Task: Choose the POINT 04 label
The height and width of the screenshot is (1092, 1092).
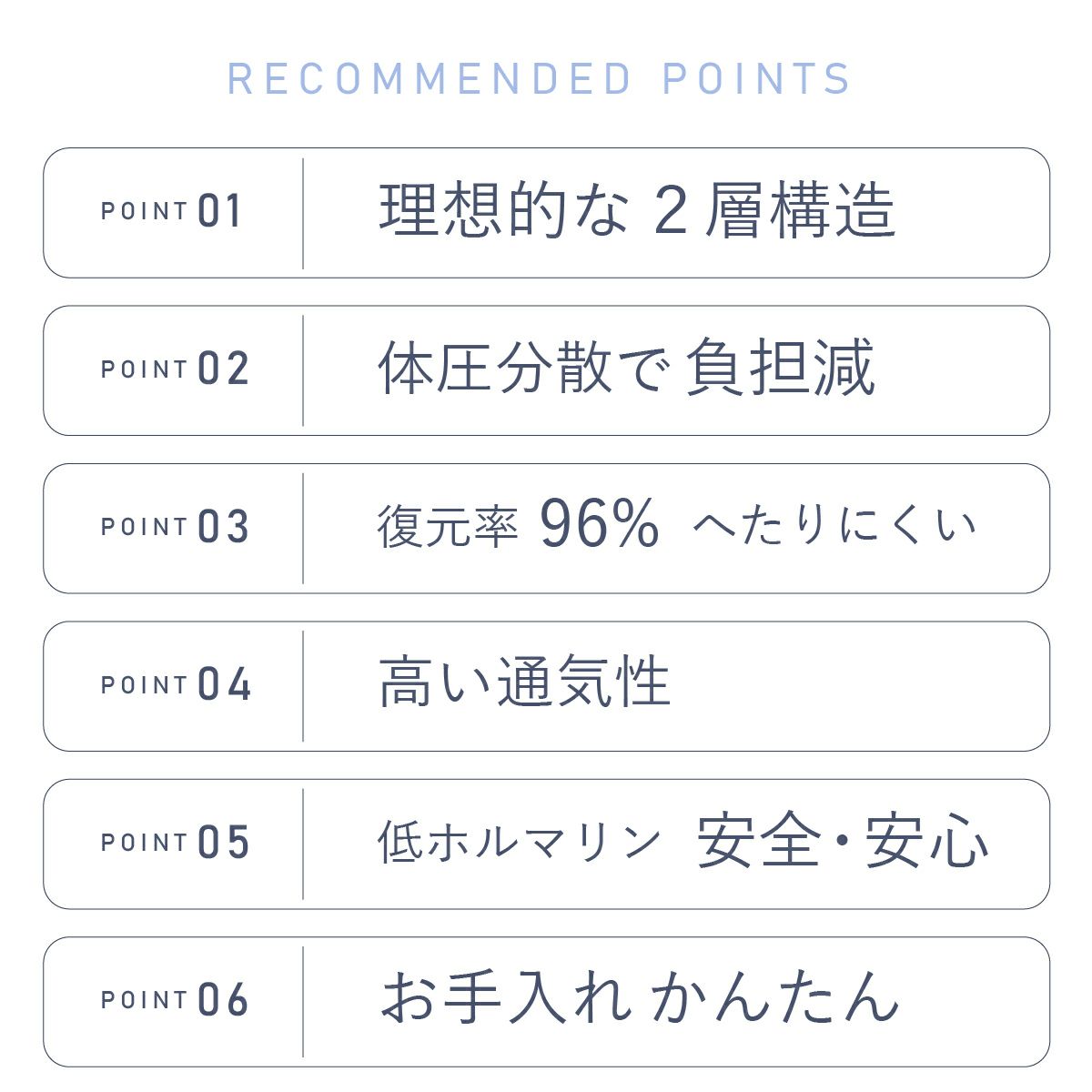Action: [175, 684]
